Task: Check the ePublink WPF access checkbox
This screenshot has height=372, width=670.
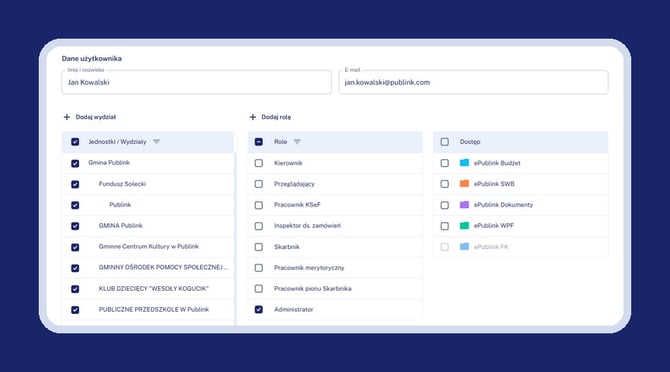Action: 444,226
